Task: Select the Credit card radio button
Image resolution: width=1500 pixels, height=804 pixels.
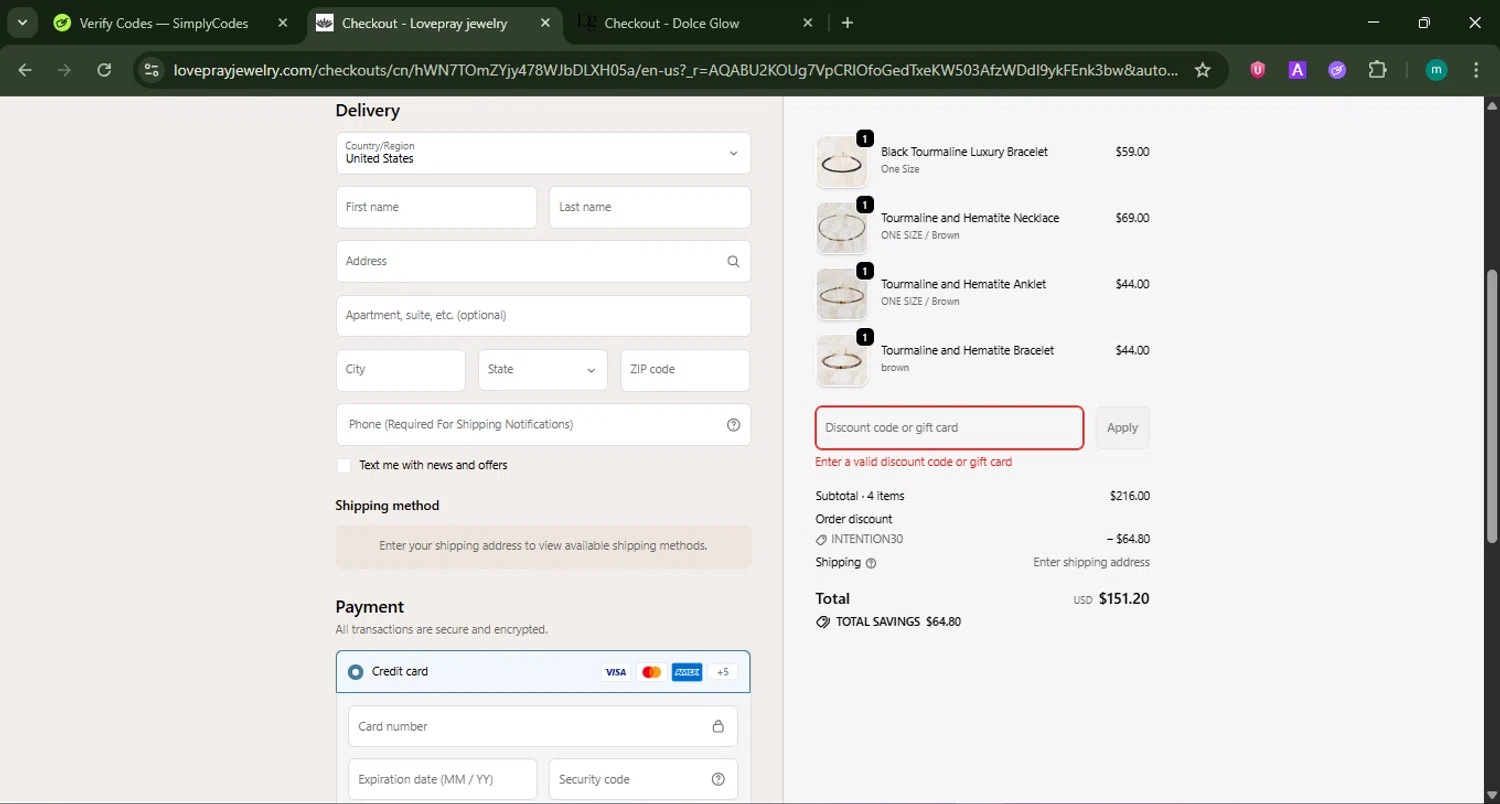Action: (x=355, y=672)
